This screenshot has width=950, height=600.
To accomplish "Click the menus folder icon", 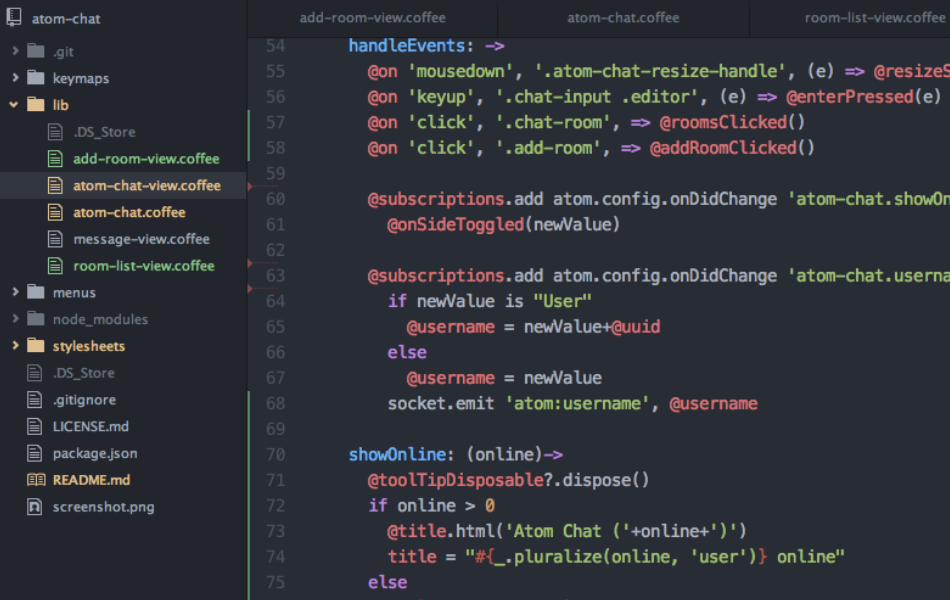I will tap(36, 292).
